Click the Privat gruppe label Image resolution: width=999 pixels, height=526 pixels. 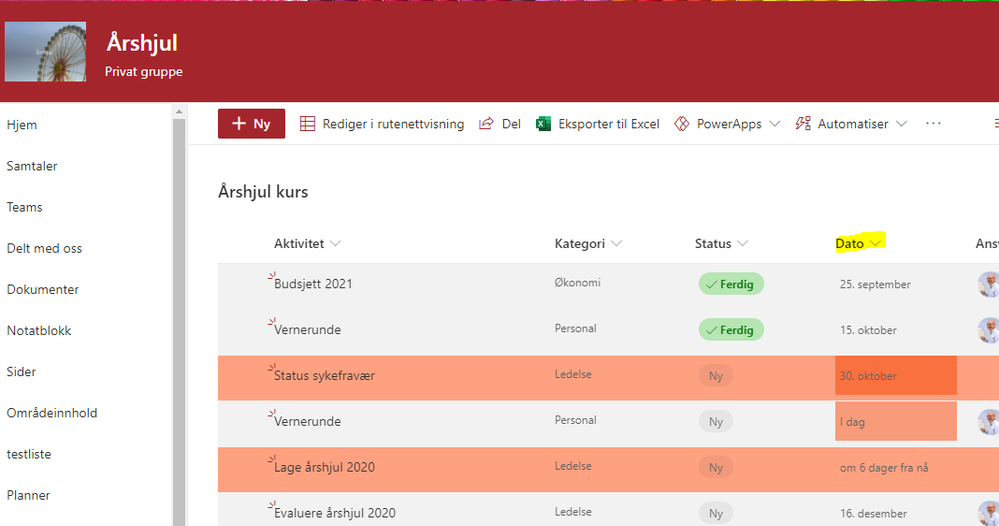tap(143, 72)
